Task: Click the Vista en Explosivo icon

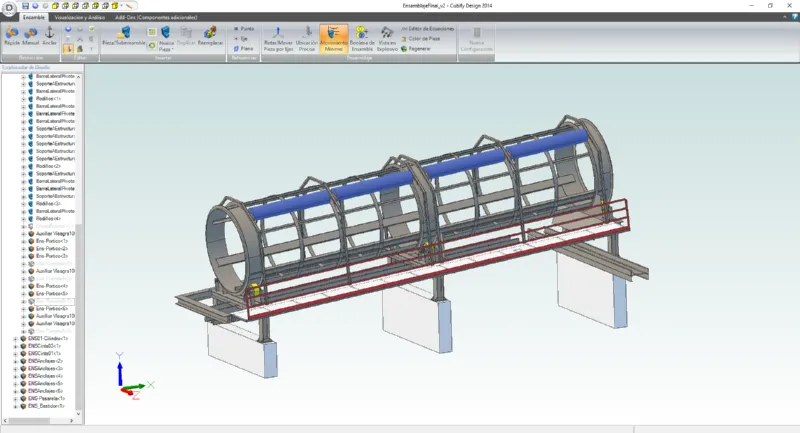Action: click(x=387, y=38)
